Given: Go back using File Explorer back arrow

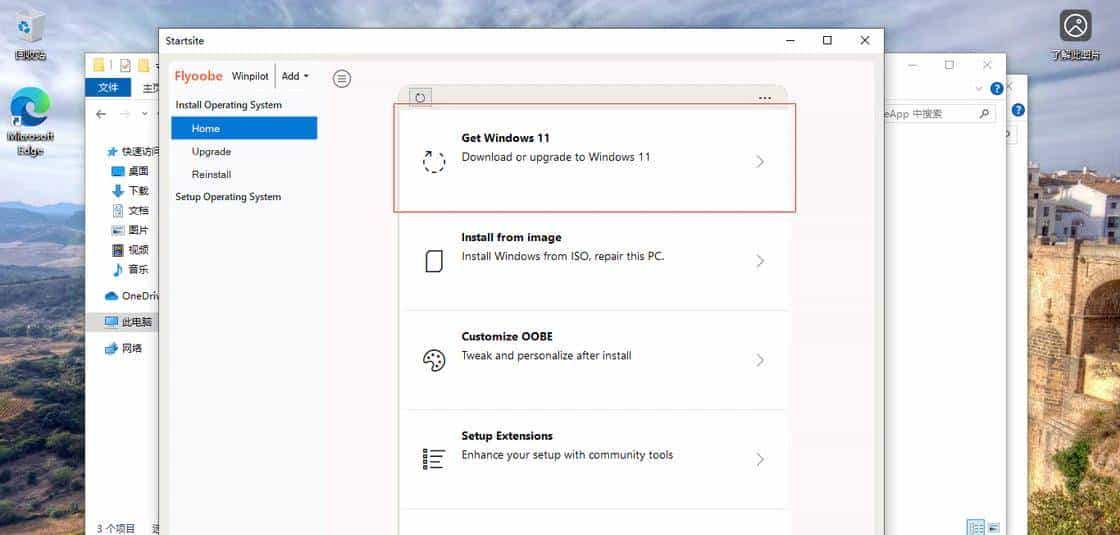Looking at the screenshot, I should point(101,114).
